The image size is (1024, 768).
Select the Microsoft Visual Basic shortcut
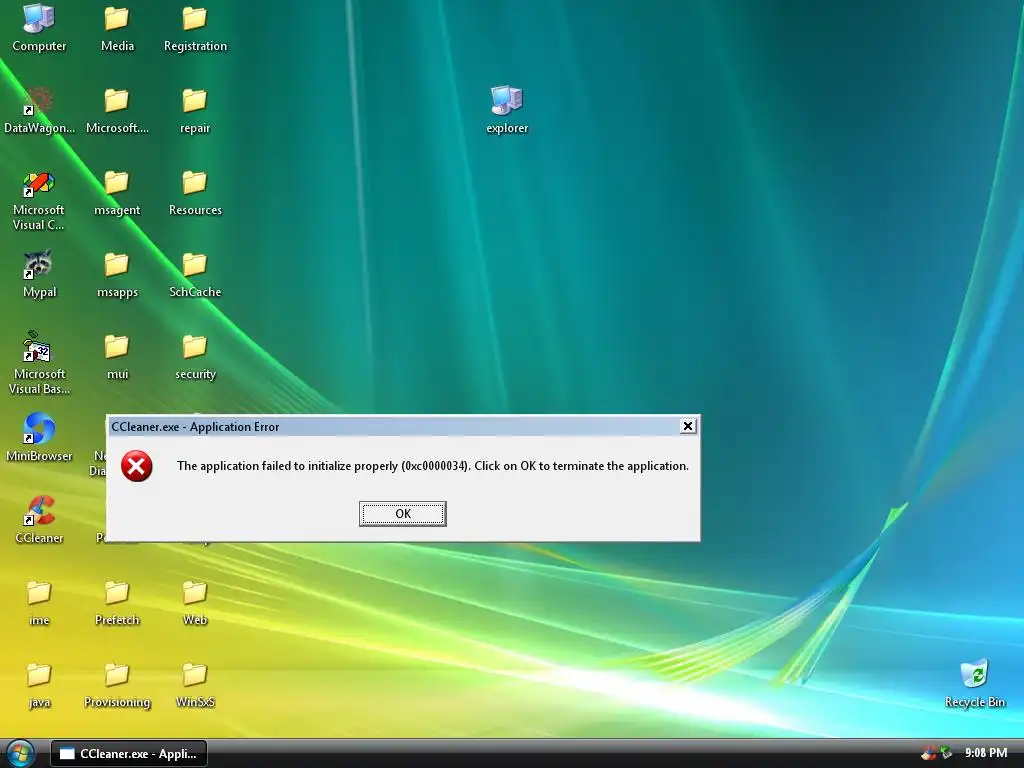click(39, 363)
